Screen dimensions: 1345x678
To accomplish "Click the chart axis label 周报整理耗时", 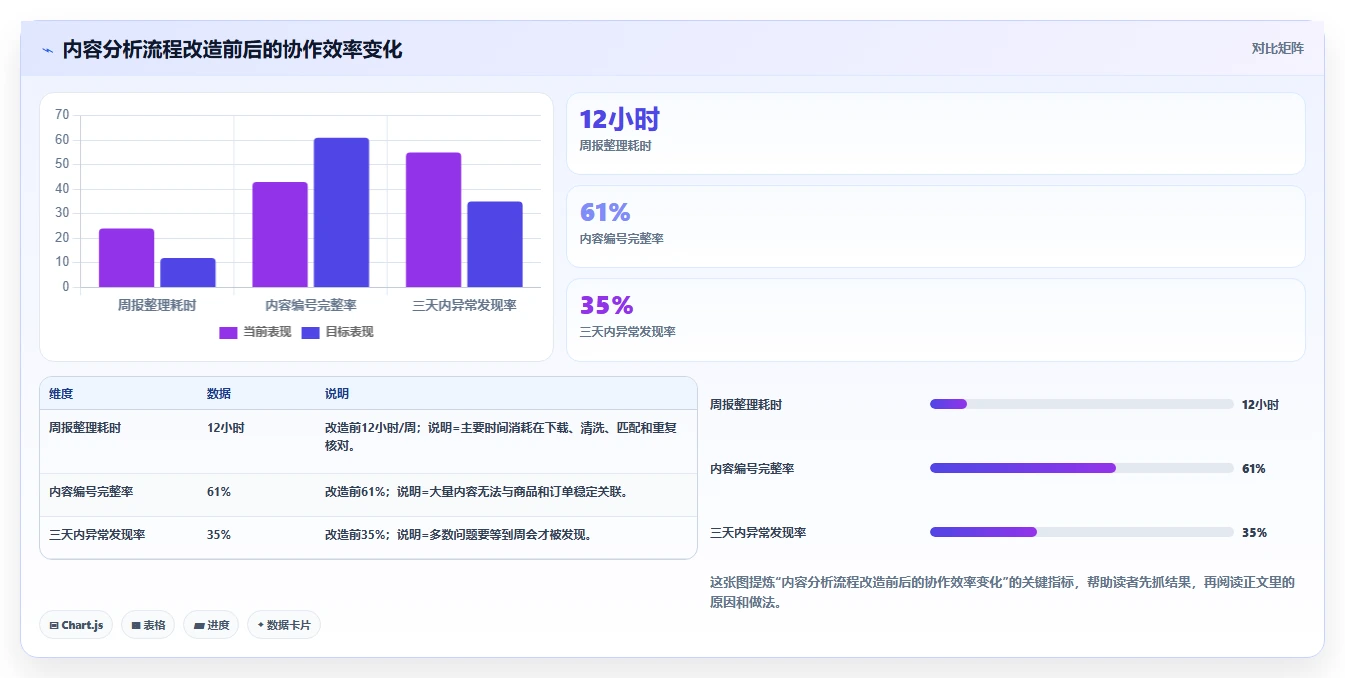I will point(157,305).
